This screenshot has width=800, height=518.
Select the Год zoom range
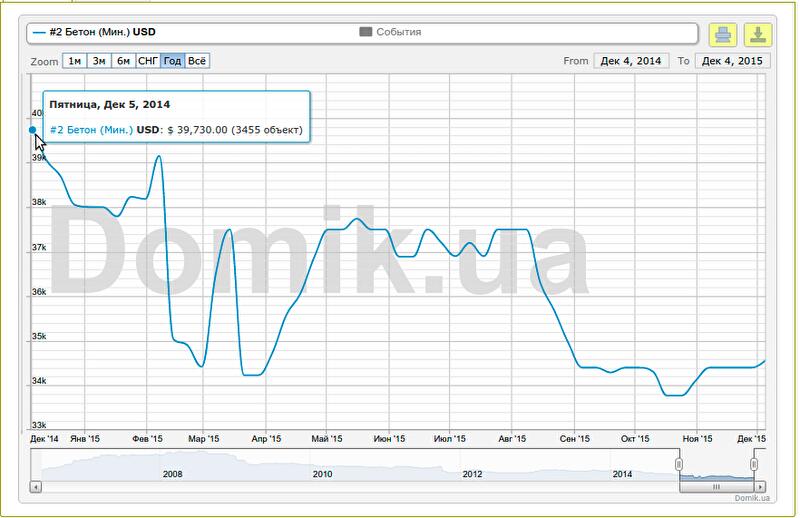(172, 61)
